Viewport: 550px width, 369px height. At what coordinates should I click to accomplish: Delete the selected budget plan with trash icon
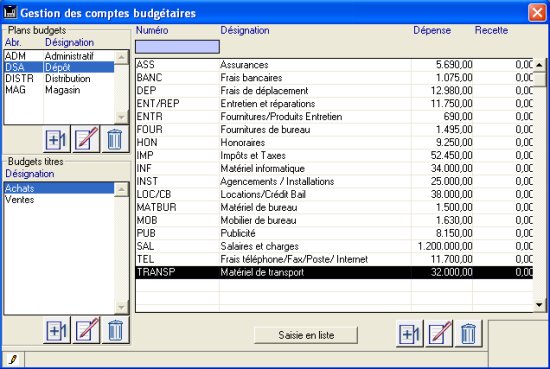pos(115,139)
